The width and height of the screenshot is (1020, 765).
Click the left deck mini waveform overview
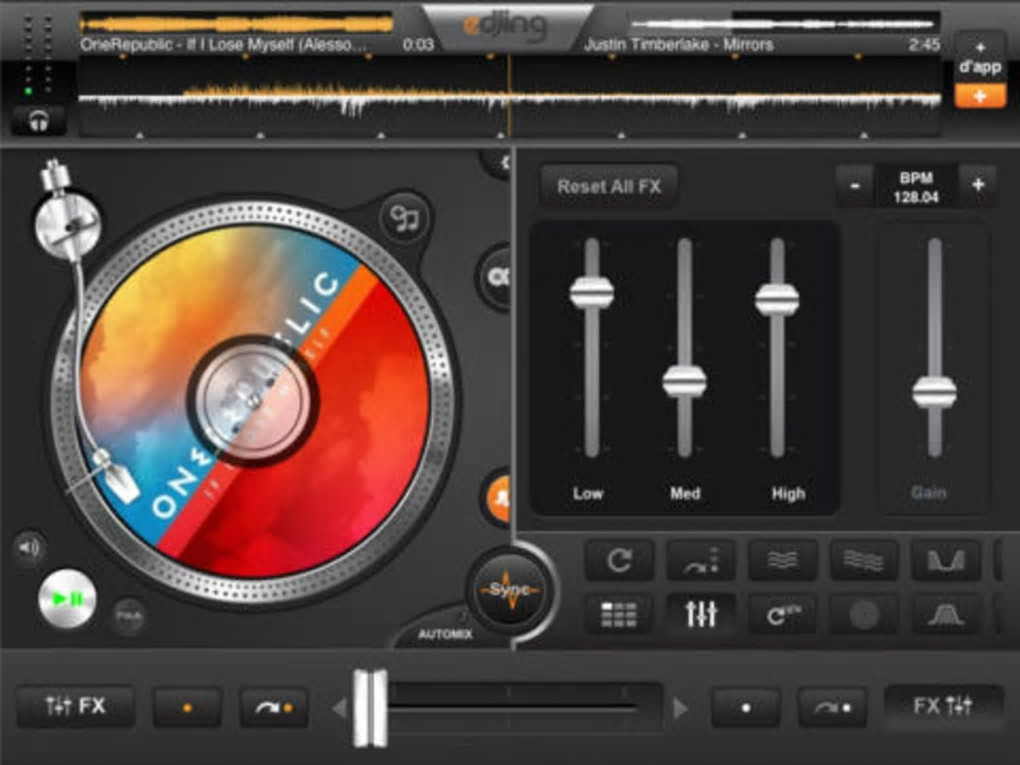(236, 23)
